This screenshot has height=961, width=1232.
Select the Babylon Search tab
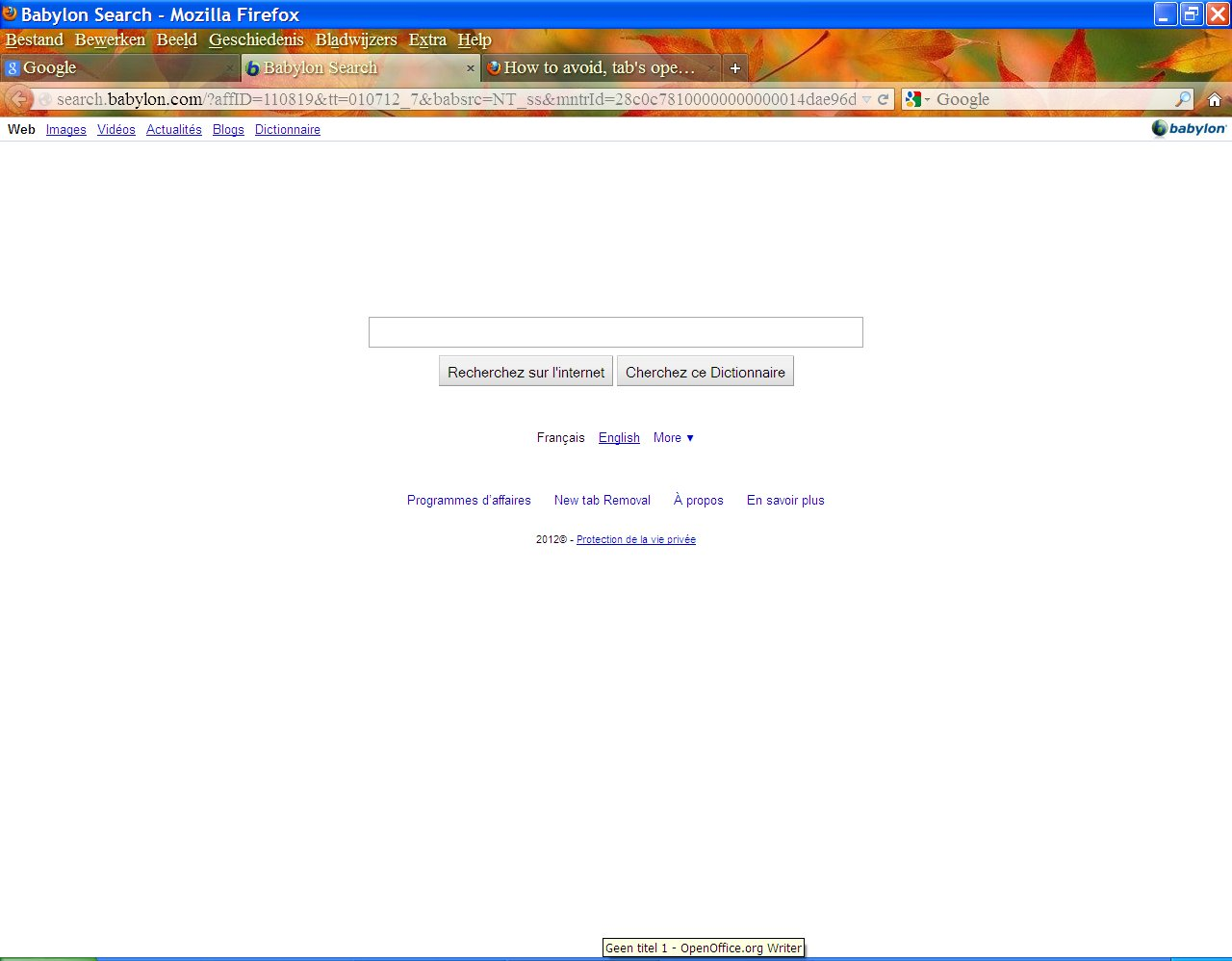click(x=360, y=67)
